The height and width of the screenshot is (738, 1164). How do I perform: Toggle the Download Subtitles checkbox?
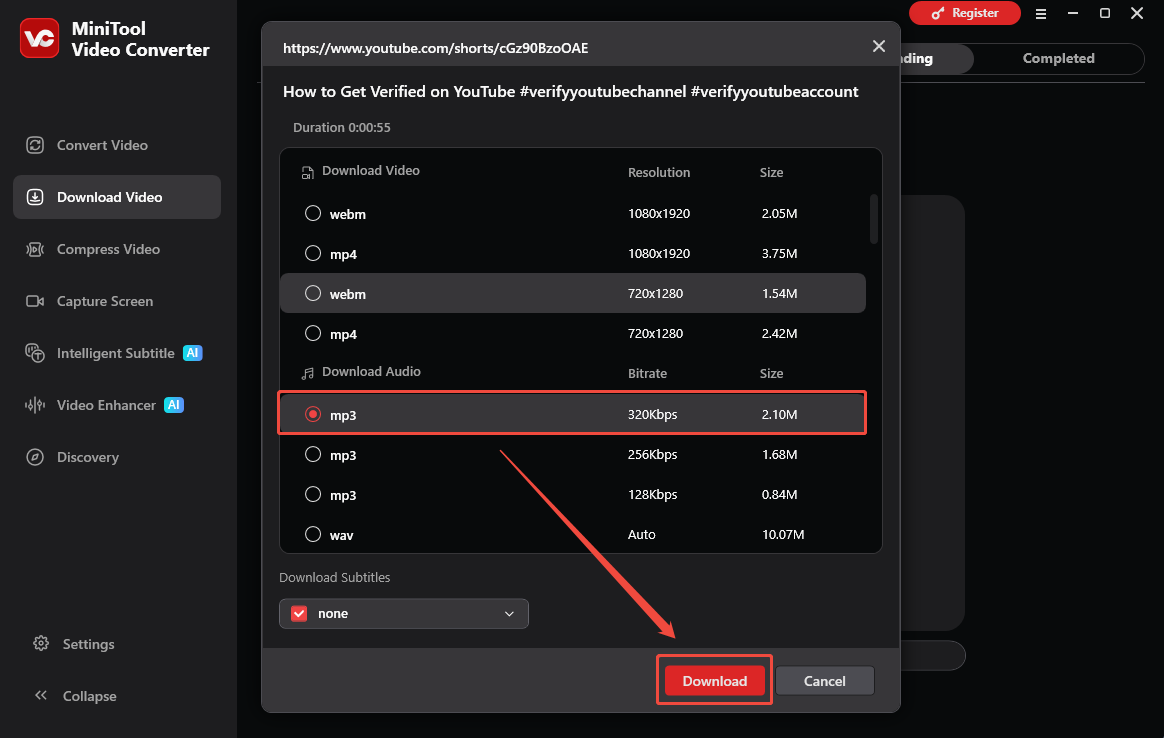[x=299, y=614]
